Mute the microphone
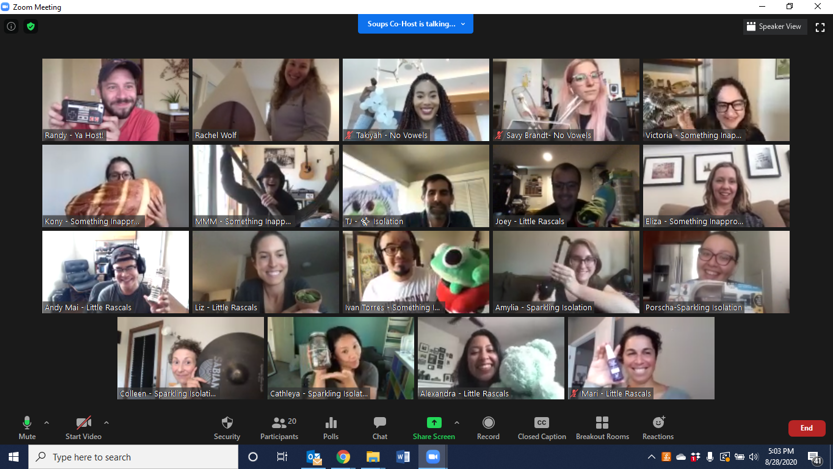Image resolution: width=833 pixels, height=469 pixels. (x=27, y=427)
